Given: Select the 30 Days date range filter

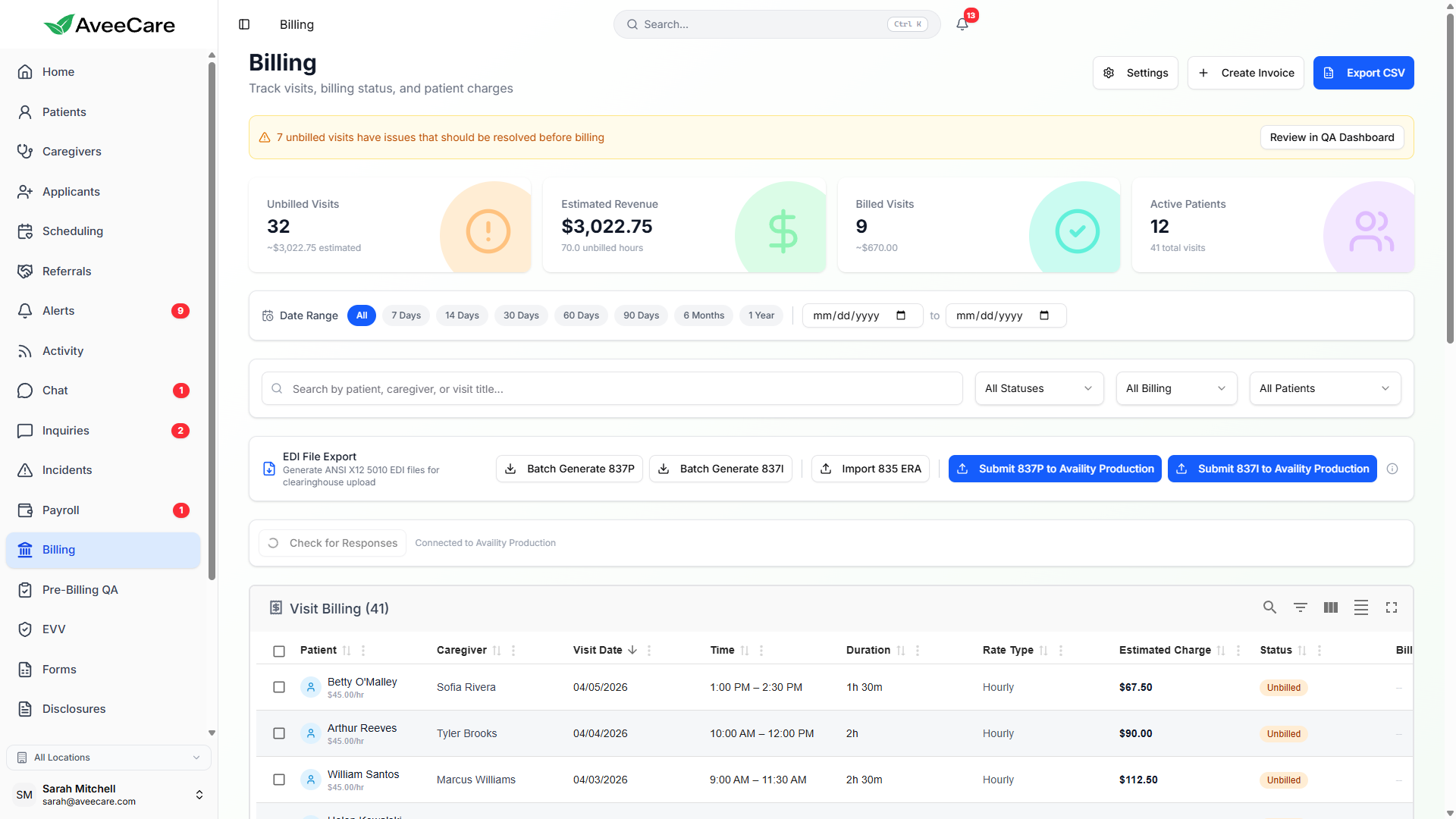Looking at the screenshot, I should click(521, 315).
